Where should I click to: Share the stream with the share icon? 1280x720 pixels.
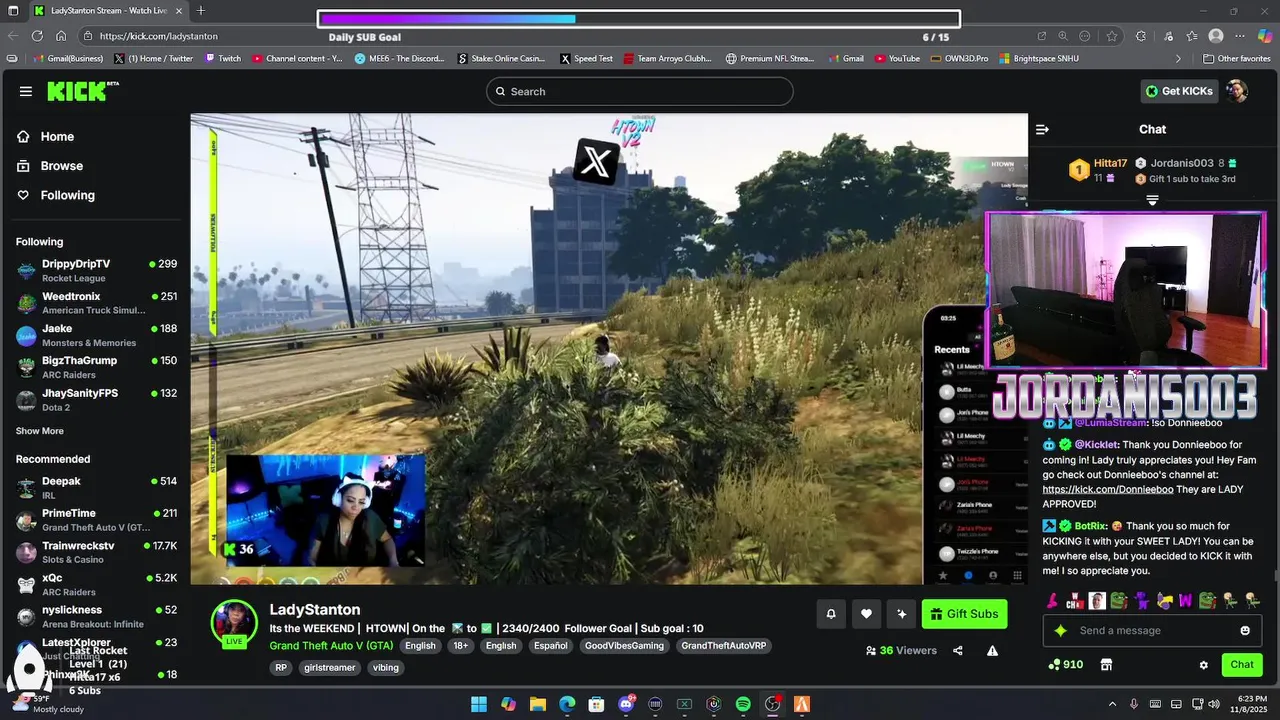[958, 650]
